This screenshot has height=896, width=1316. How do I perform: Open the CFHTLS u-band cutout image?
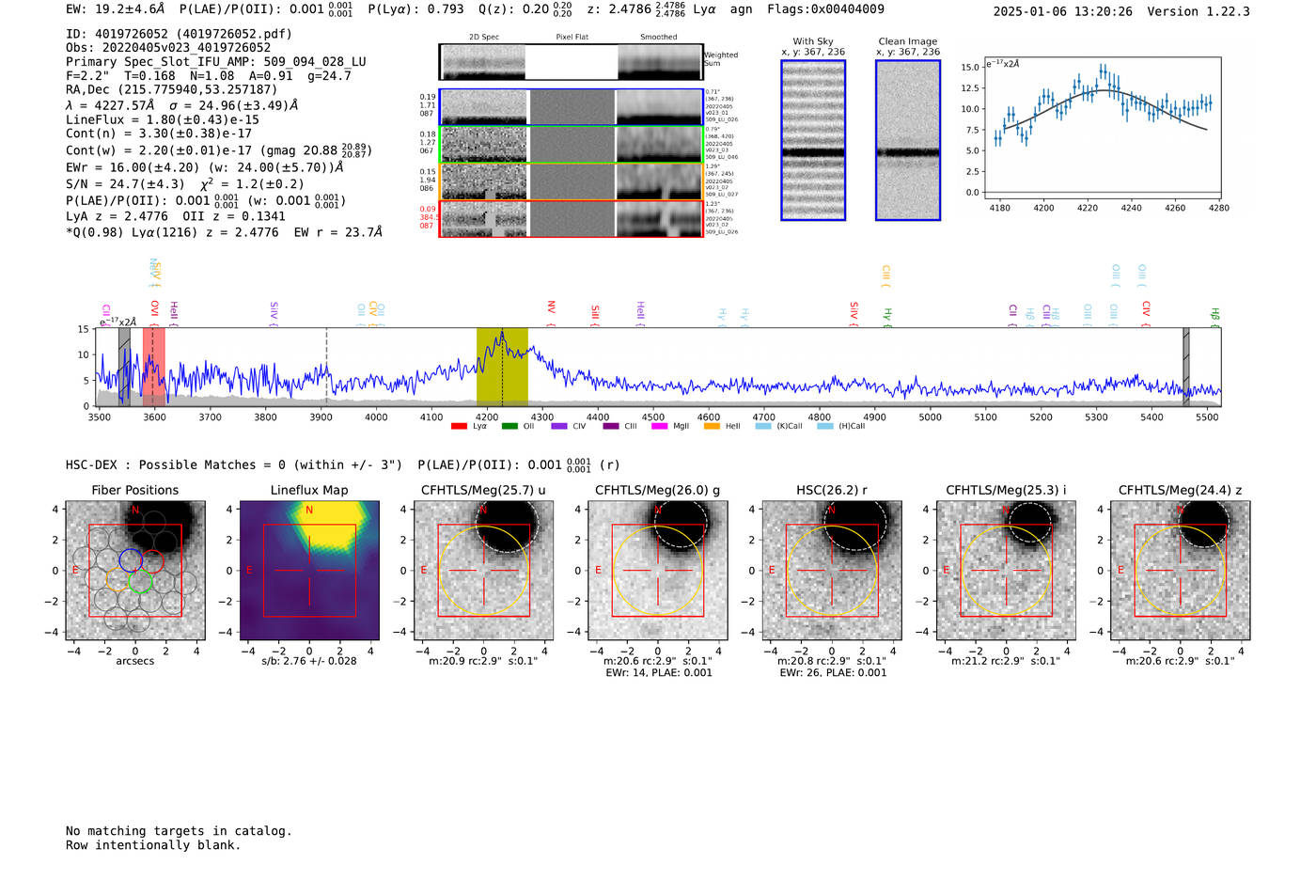coord(483,571)
